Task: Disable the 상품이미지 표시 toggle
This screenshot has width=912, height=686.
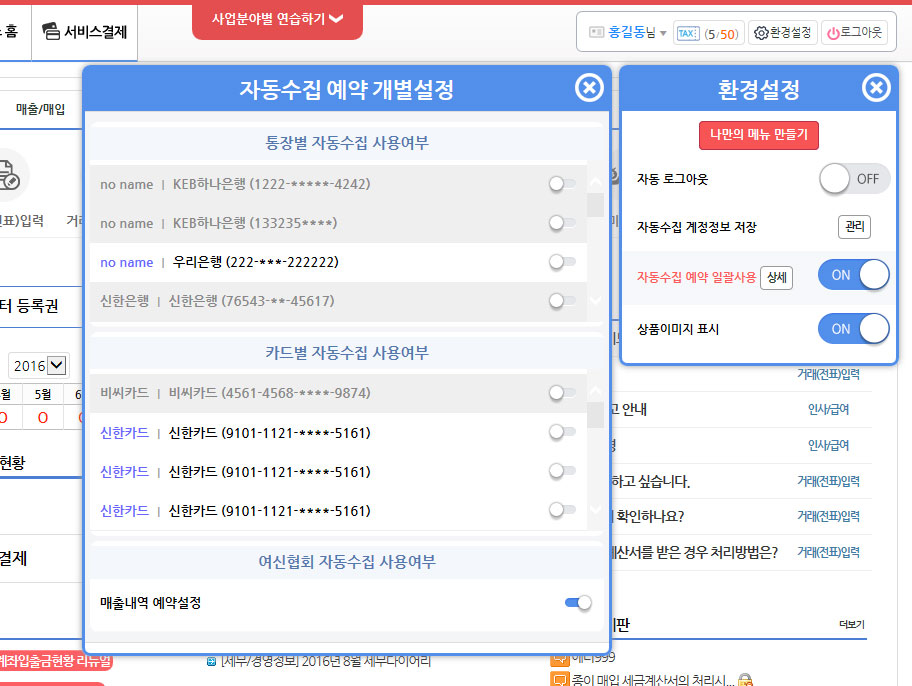Action: pyautogui.click(x=854, y=329)
